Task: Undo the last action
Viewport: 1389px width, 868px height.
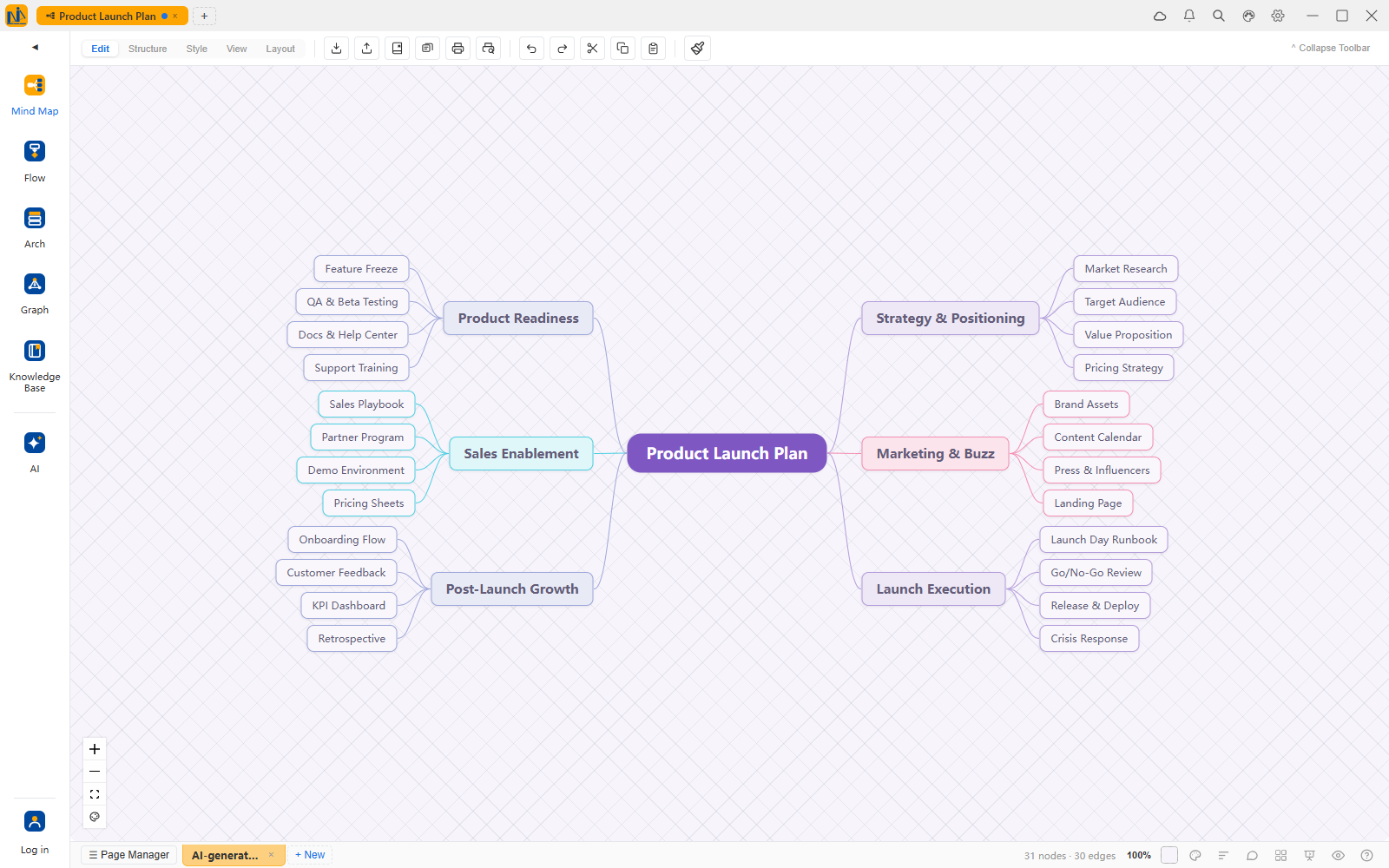Action: pyautogui.click(x=531, y=49)
